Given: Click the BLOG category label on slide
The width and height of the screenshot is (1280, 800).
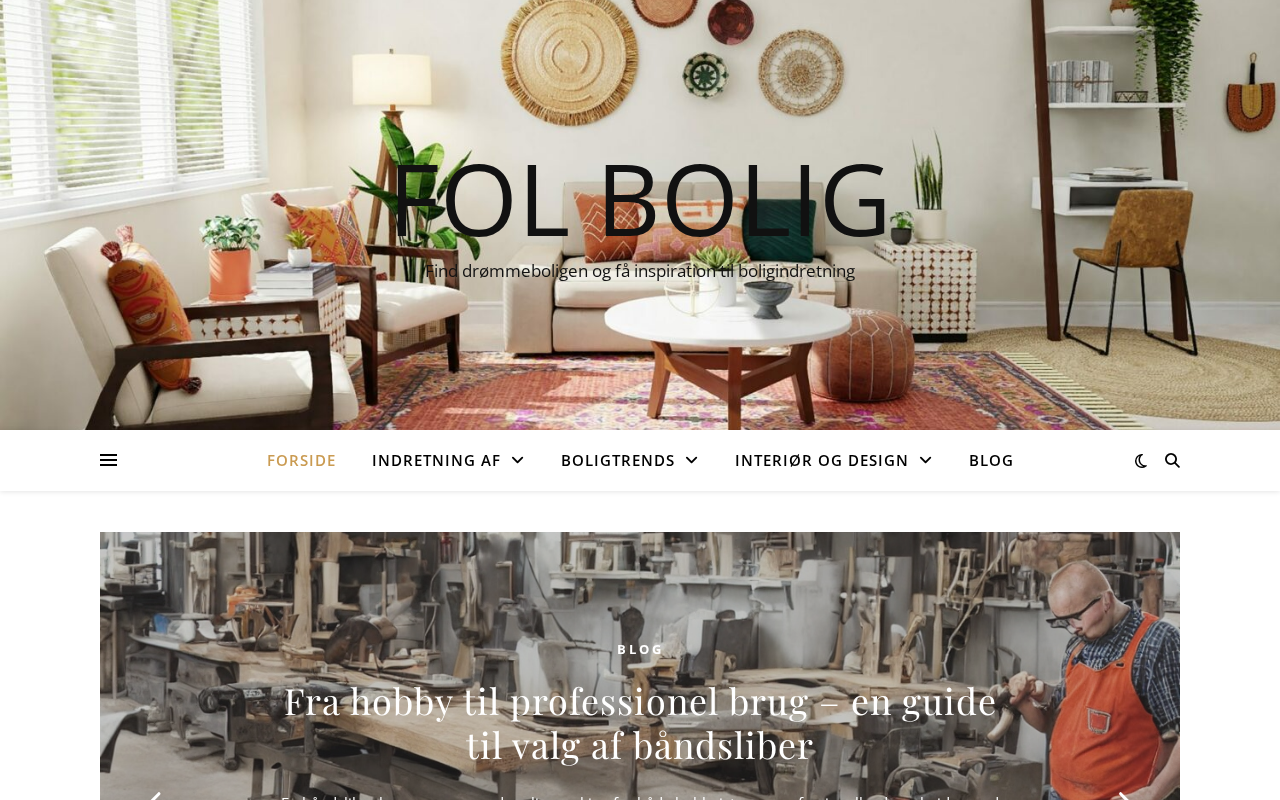Looking at the screenshot, I should (x=640, y=649).
